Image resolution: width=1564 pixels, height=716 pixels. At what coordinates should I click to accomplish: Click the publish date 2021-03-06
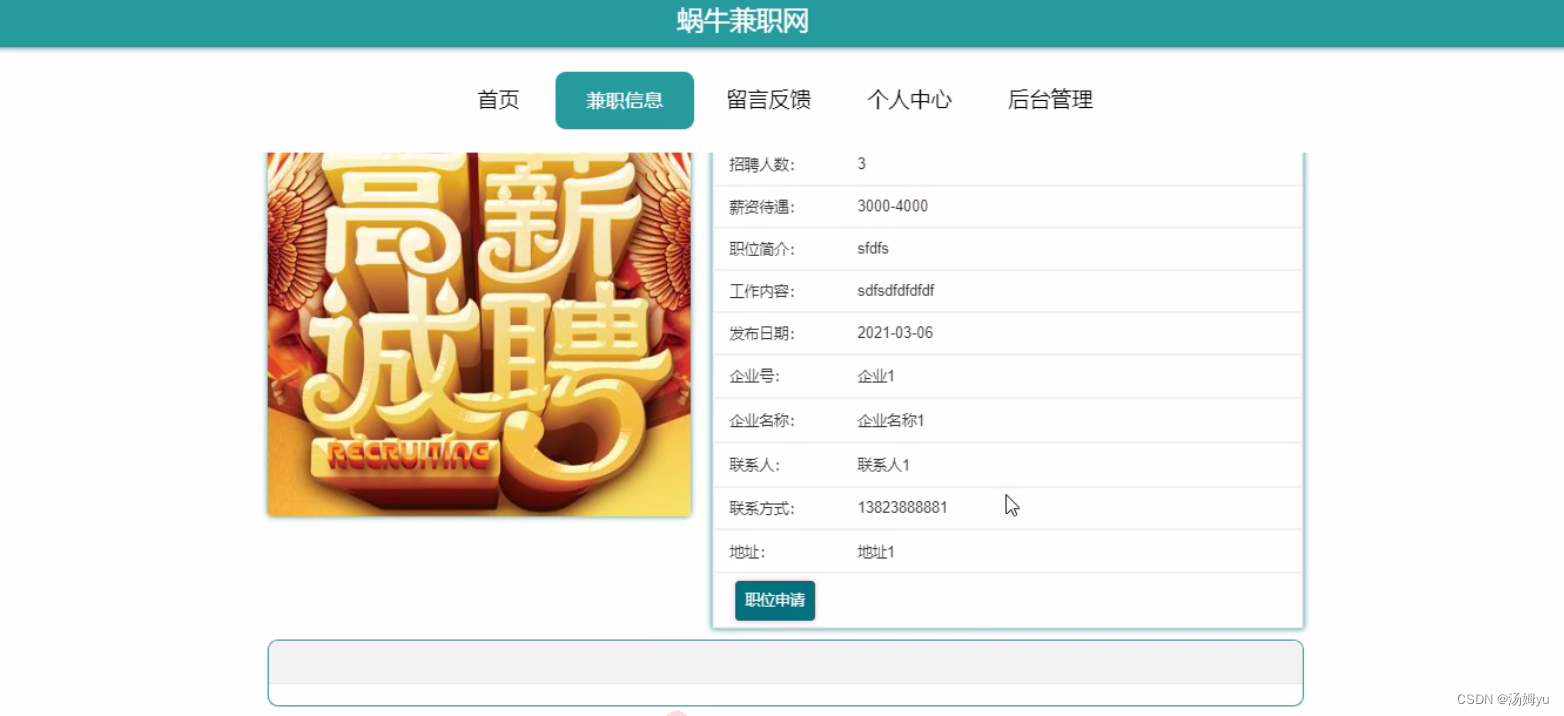coord(894,332)
